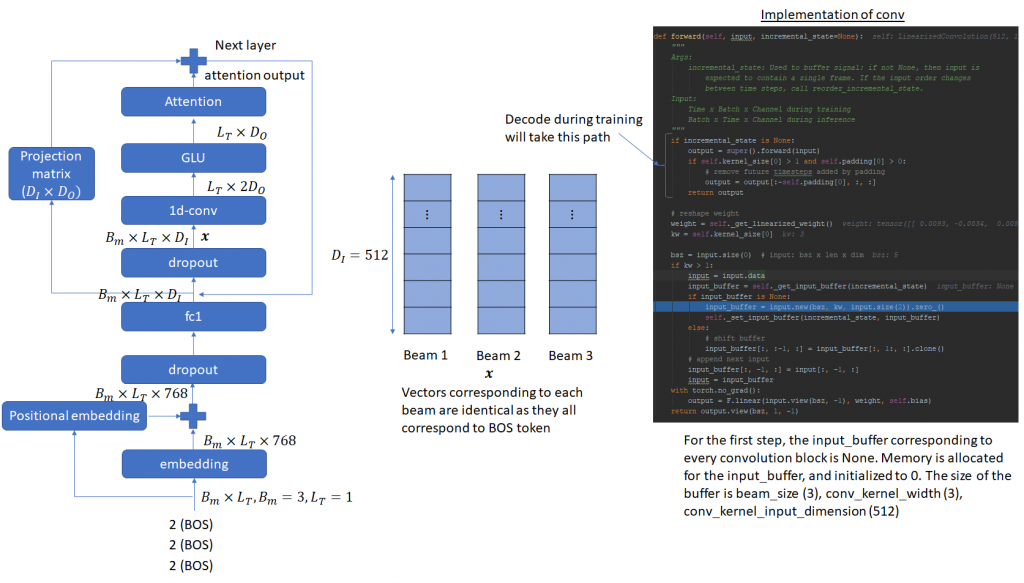Select the fc1 block
Viewport: 1024px width, 583px height.
(x=193, y=317)
